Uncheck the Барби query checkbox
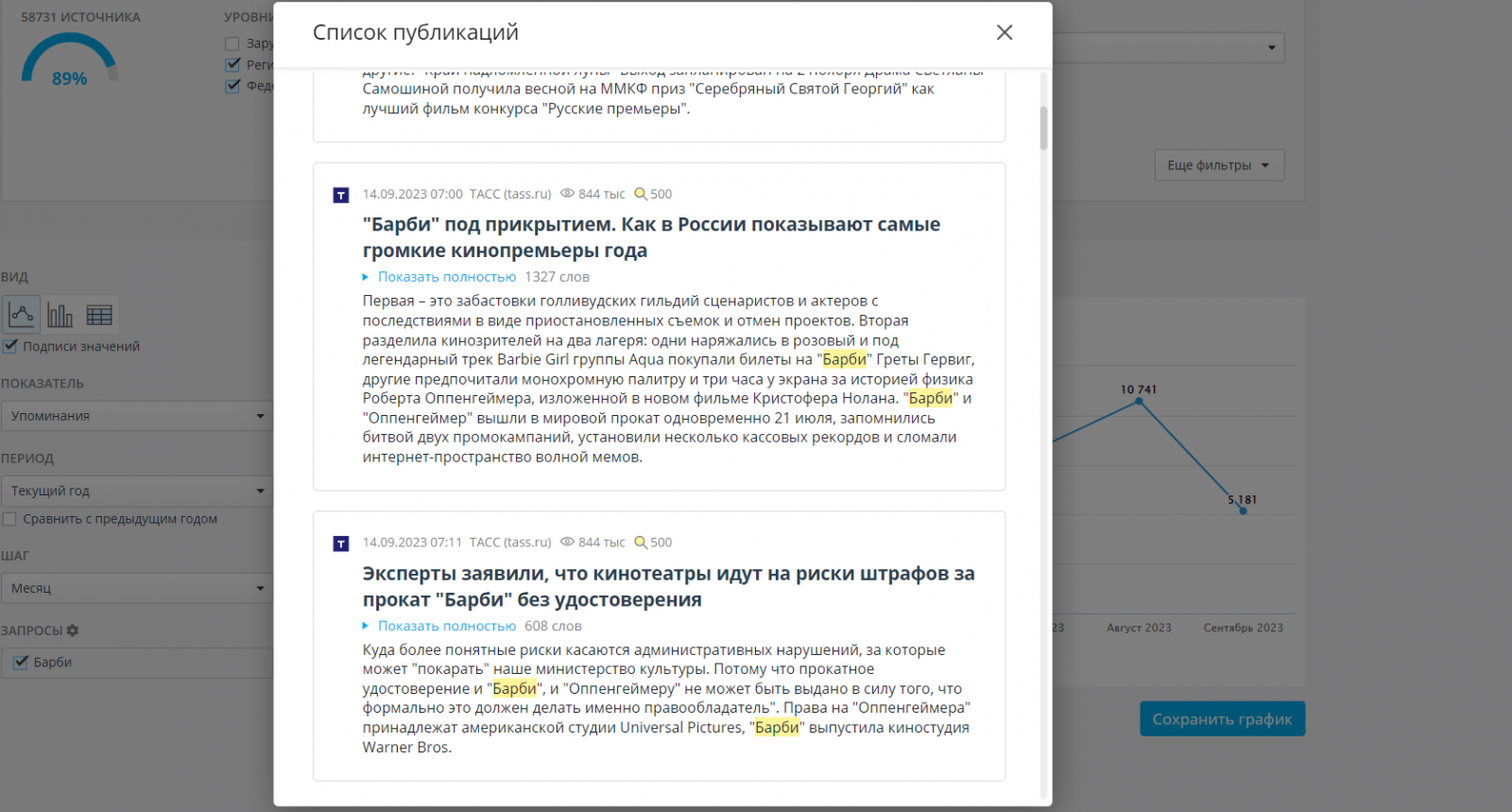Screen dimensions: 1512x812 (21, 663)
